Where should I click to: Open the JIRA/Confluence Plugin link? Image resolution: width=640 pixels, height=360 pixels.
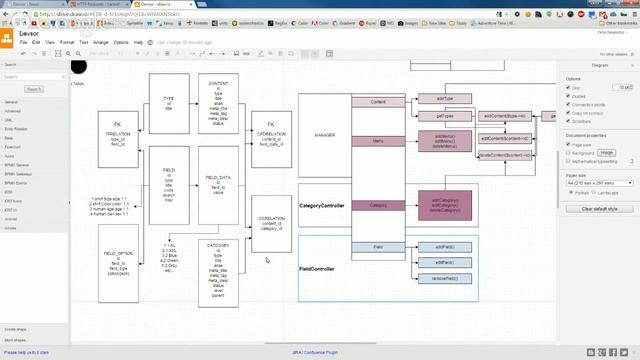[x=315, y=352]
